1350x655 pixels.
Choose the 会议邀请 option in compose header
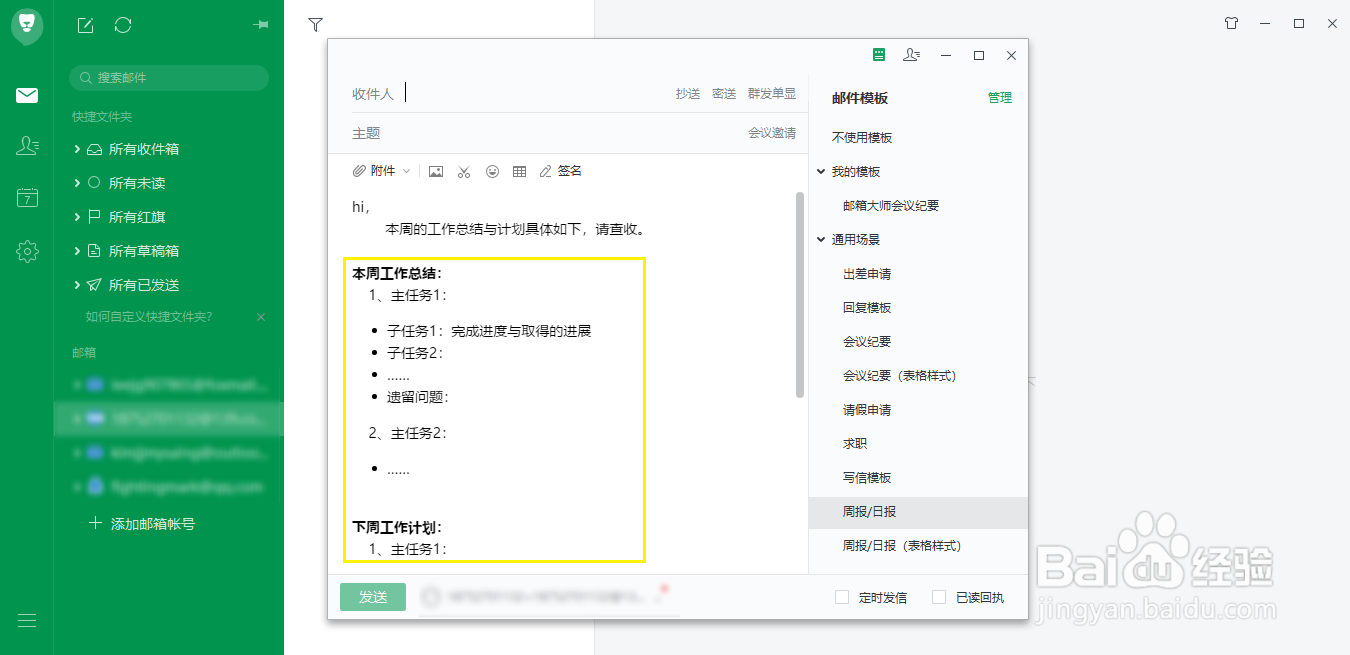pyautogui.click(x=773, y=131)
